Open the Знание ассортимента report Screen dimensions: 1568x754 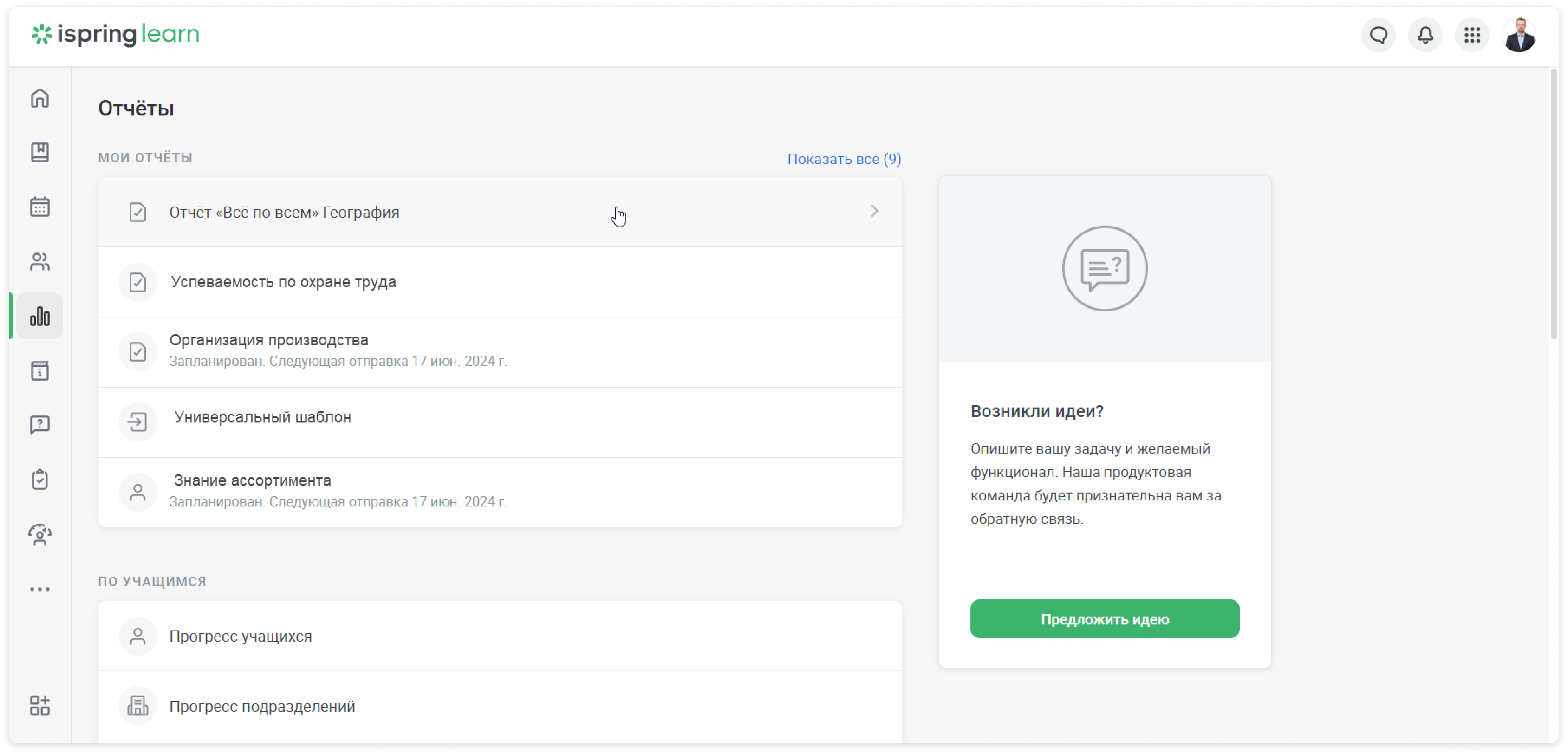pyautogui.click(x=500, y=492)
